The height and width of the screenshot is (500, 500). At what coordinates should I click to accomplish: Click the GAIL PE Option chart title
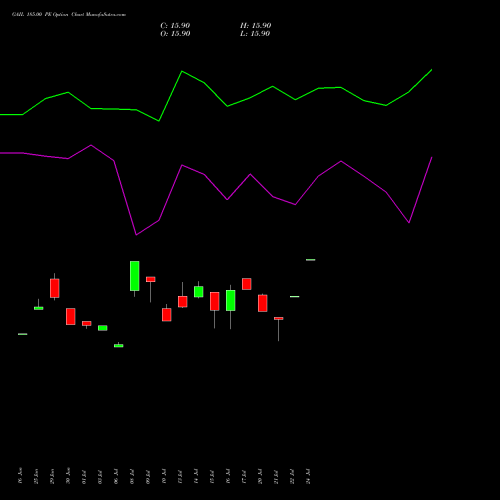point(69,15)
